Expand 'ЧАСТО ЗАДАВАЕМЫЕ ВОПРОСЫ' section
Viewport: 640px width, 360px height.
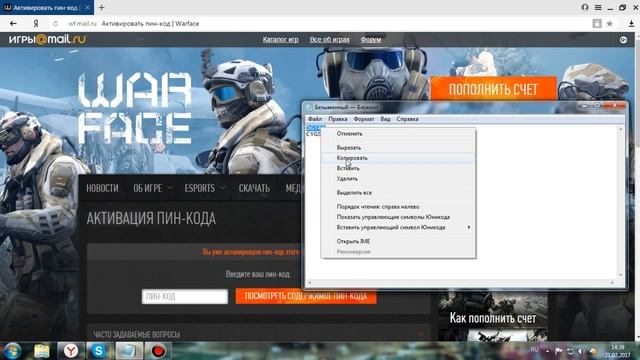coord(259,334)
